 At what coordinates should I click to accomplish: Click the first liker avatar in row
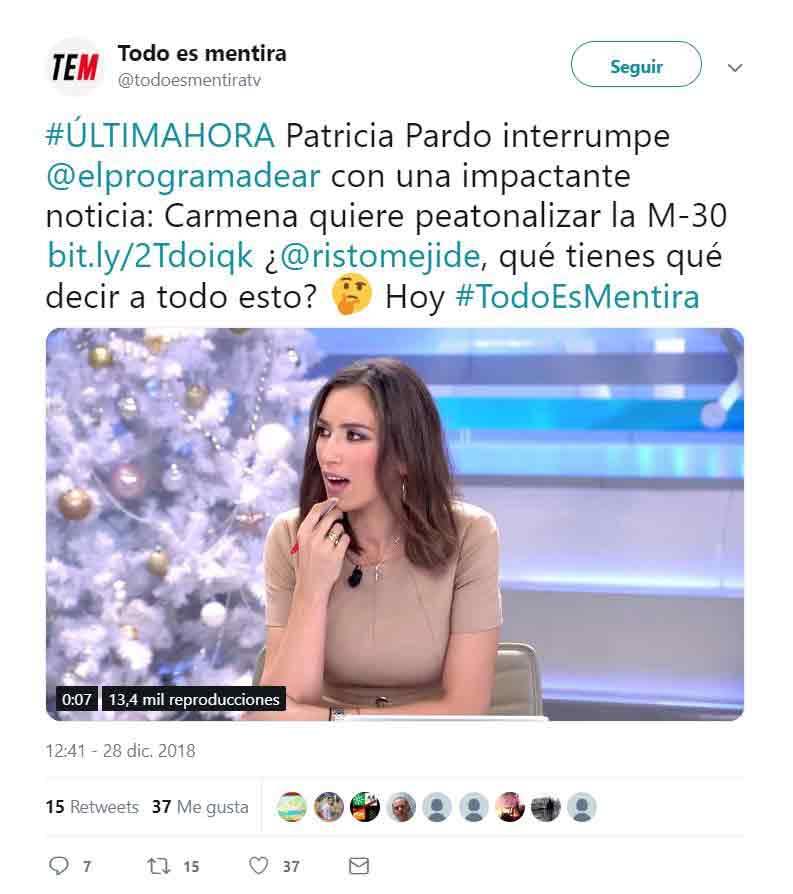point(292,807)
